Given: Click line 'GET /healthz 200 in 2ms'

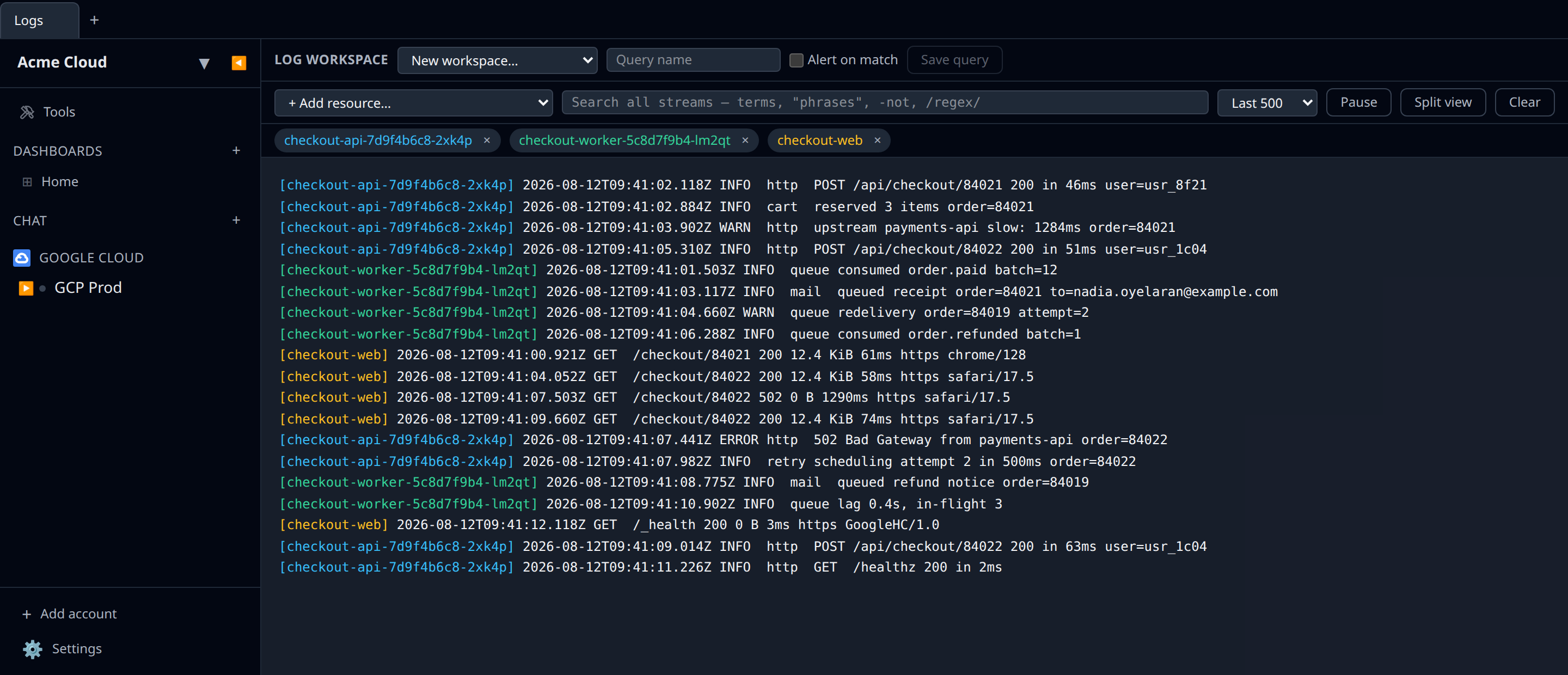Looking at the screenshot, I should coord(640,568).
